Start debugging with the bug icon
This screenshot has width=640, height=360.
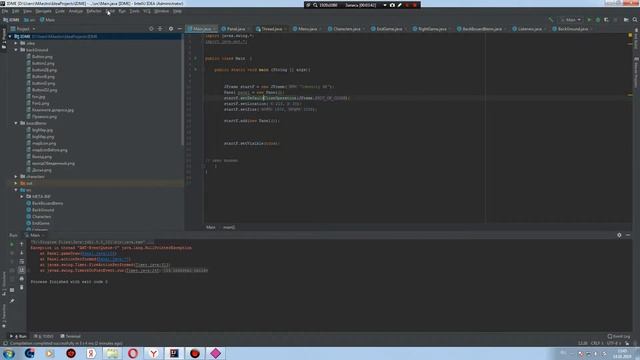[598, 20]
